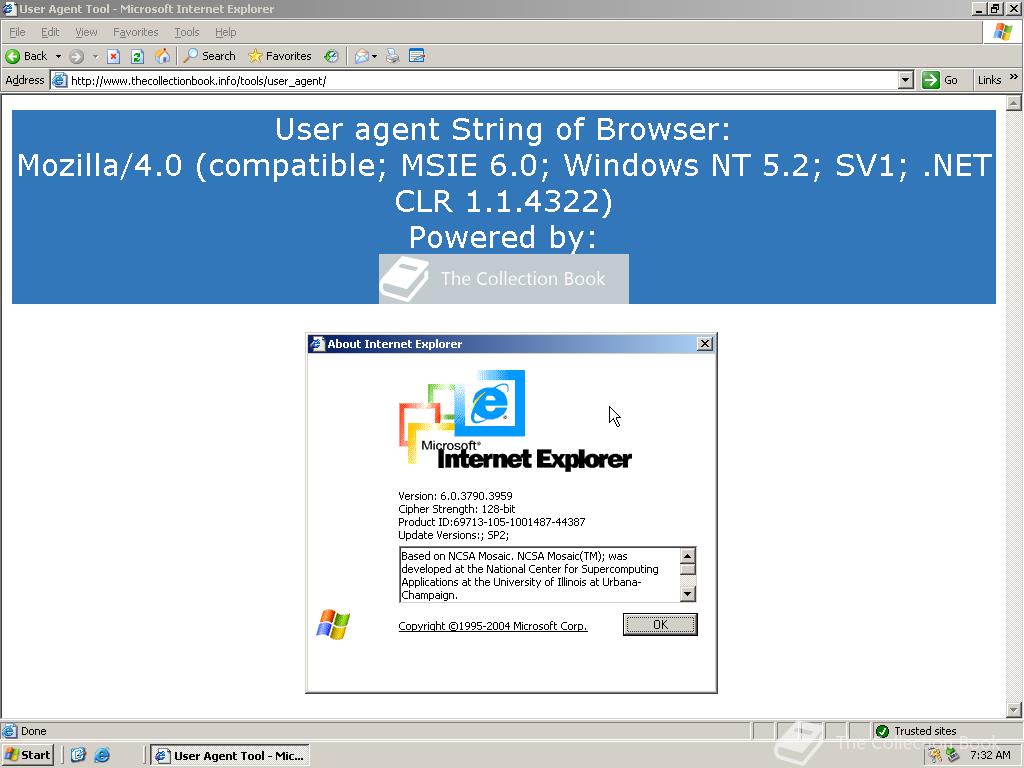The width and height of the screenshot is (1024, 768).
Task: Click the Go button
Action: (x=940, y=80)
